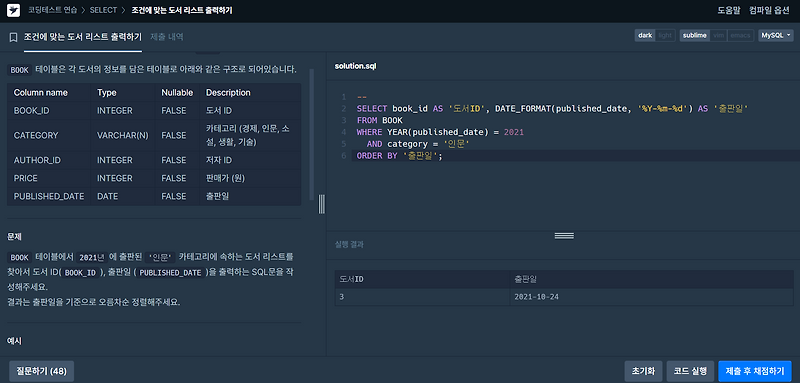
Task: Open 컴파일 옵션 in the top bar
Action: (x=769, y=11)
